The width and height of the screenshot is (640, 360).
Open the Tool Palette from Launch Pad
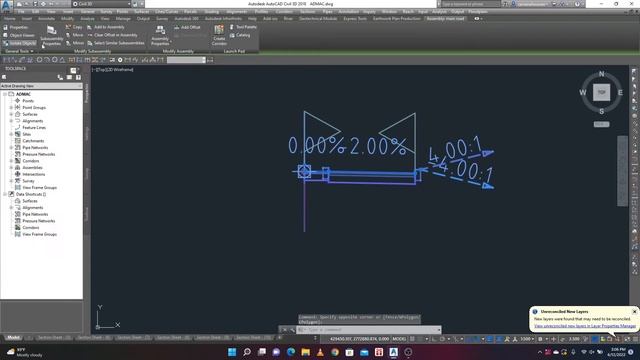click(243, 27)
